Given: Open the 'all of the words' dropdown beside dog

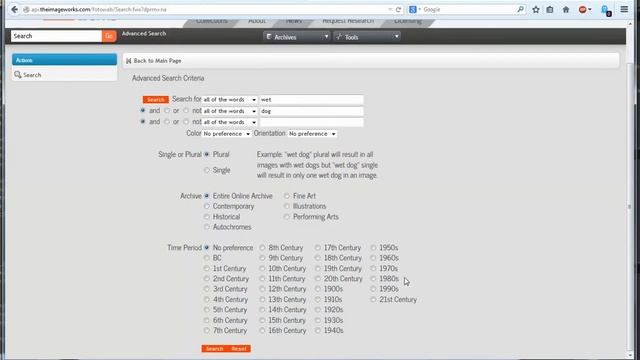Looking at the screenshot, I should point(229,111).
